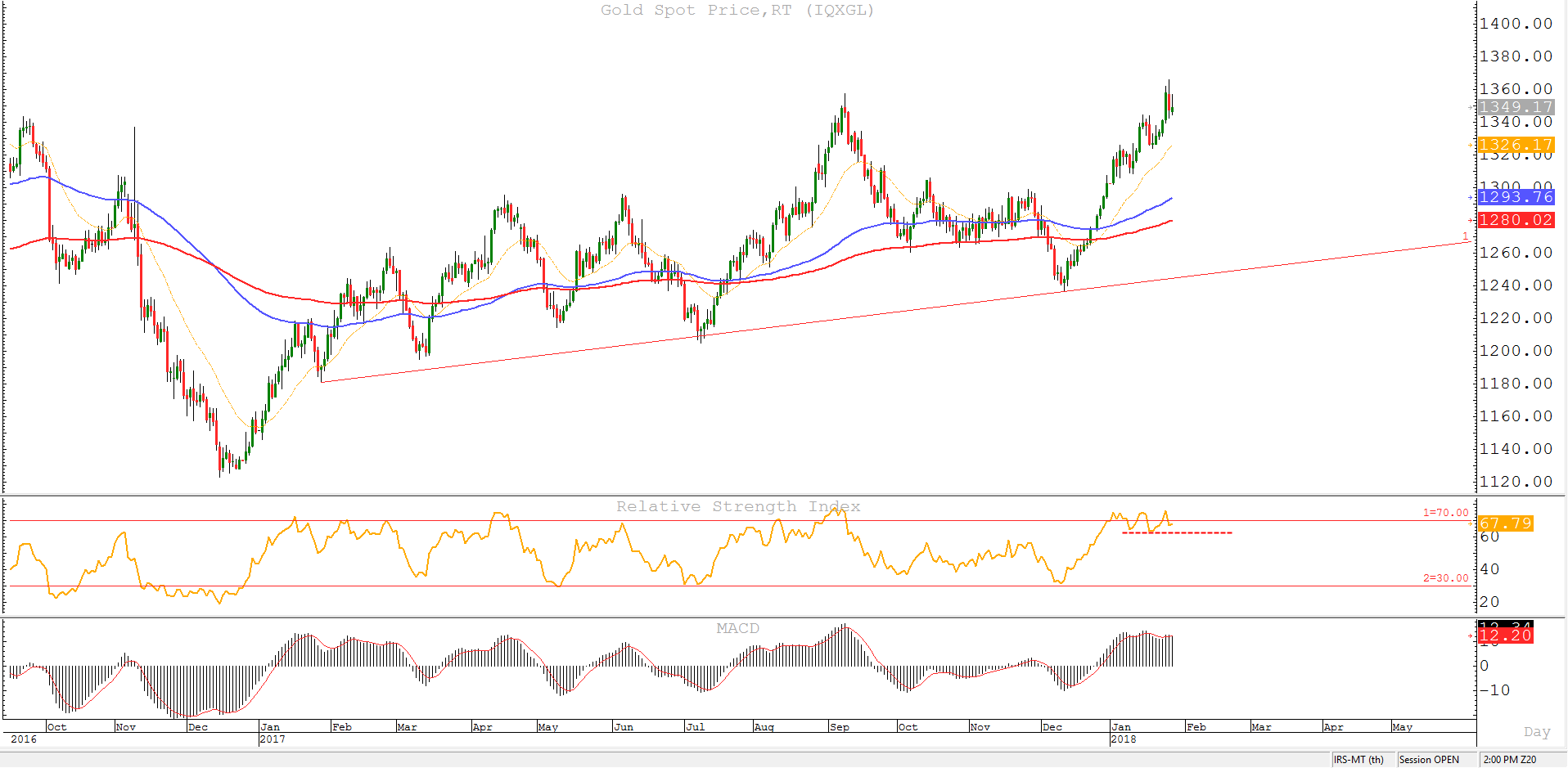The height and width of the screenshot is (768, 1568).
Task: Click the 1360.00 price axis label
Action: 1516,89
